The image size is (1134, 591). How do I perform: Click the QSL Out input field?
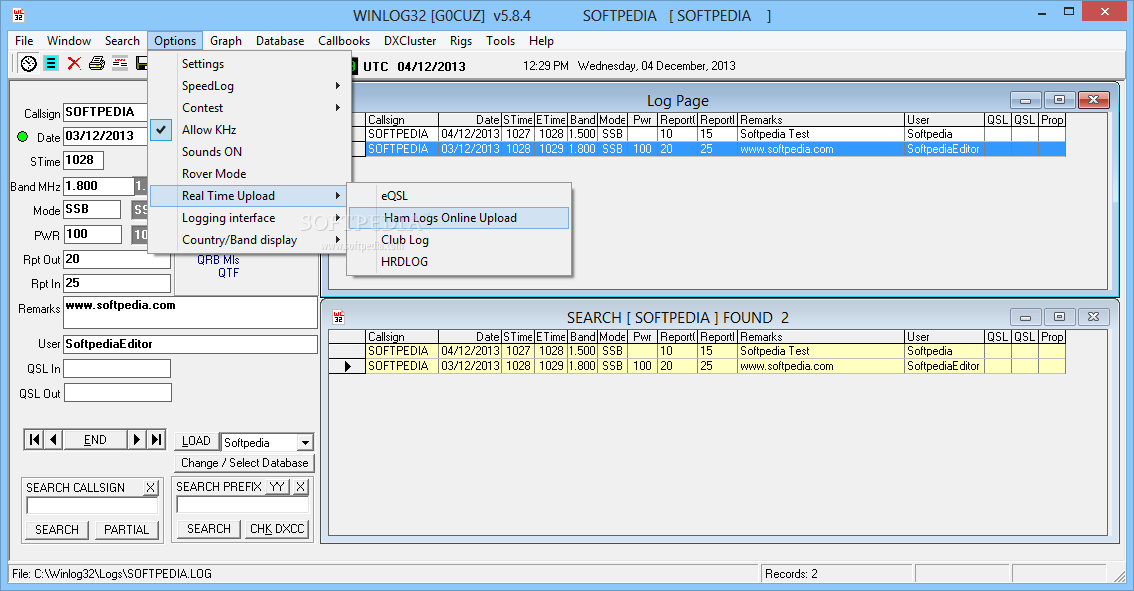click(118, 393)
